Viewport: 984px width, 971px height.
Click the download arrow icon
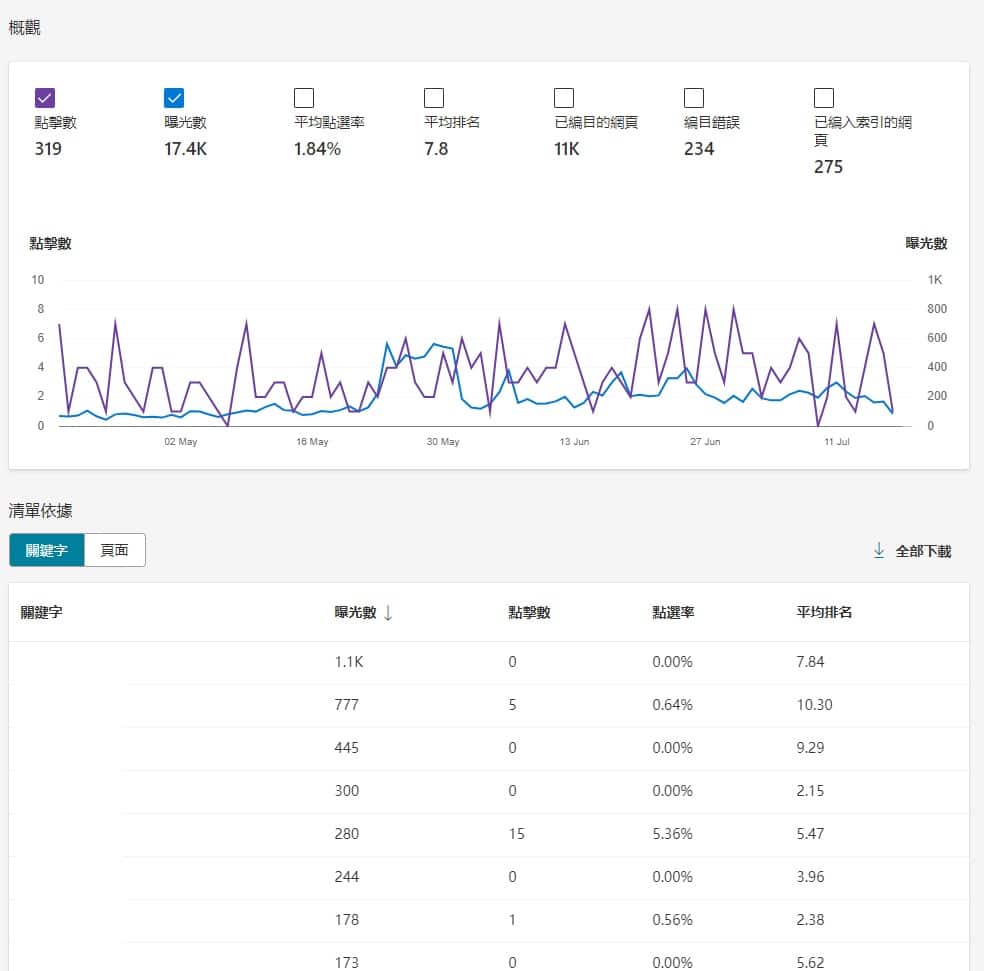pyautogui.click(x=879, y=550)
